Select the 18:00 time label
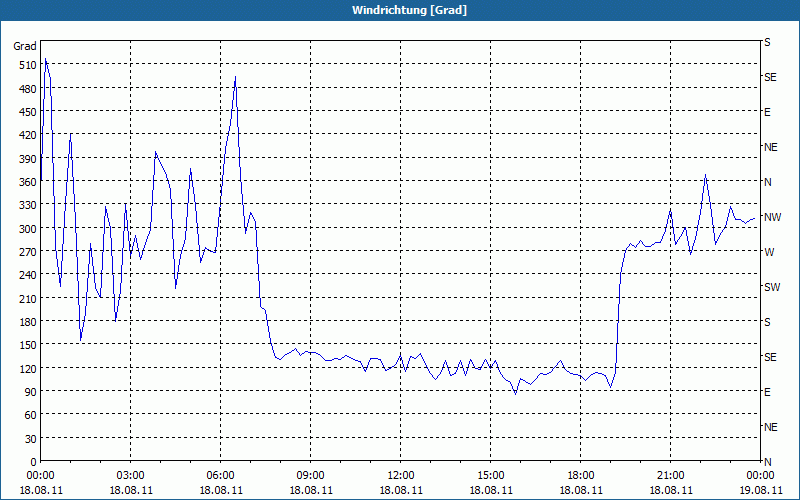800x500 pixels. pos(581,476)
